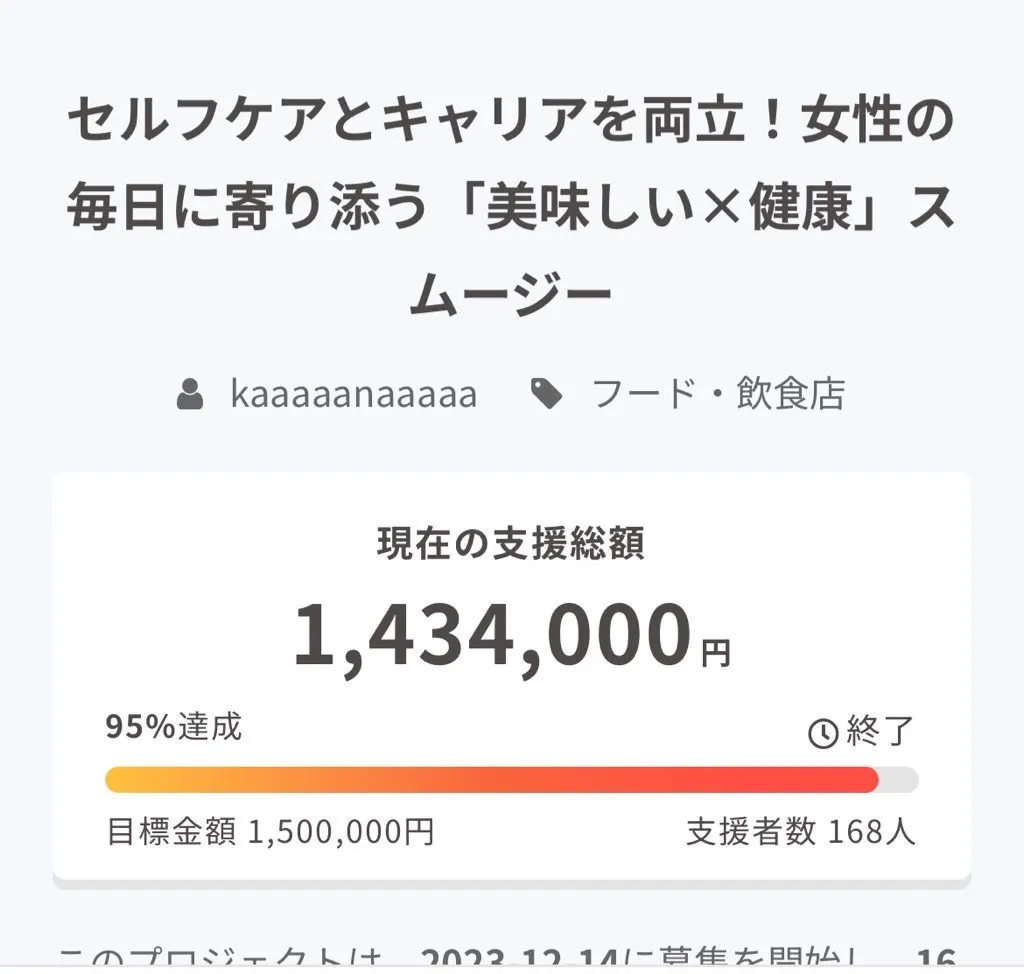Viewport: 1024px width, 974px height.
Task: Click the orange funding progress bar
Action: click(490, 780)
